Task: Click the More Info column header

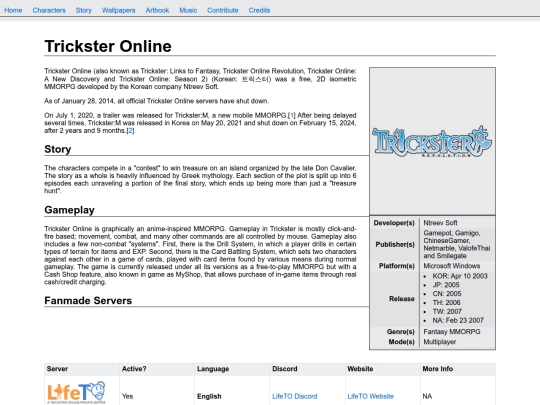Action: [438, 369]
